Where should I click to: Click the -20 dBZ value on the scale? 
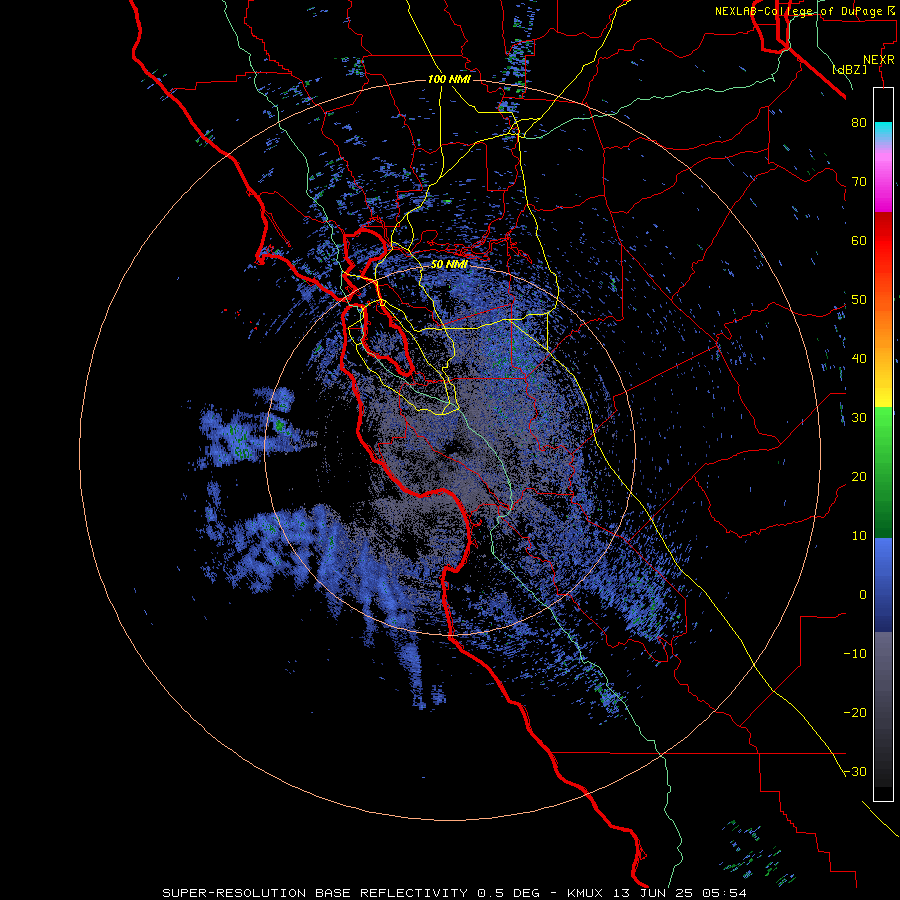pos(855,713)
